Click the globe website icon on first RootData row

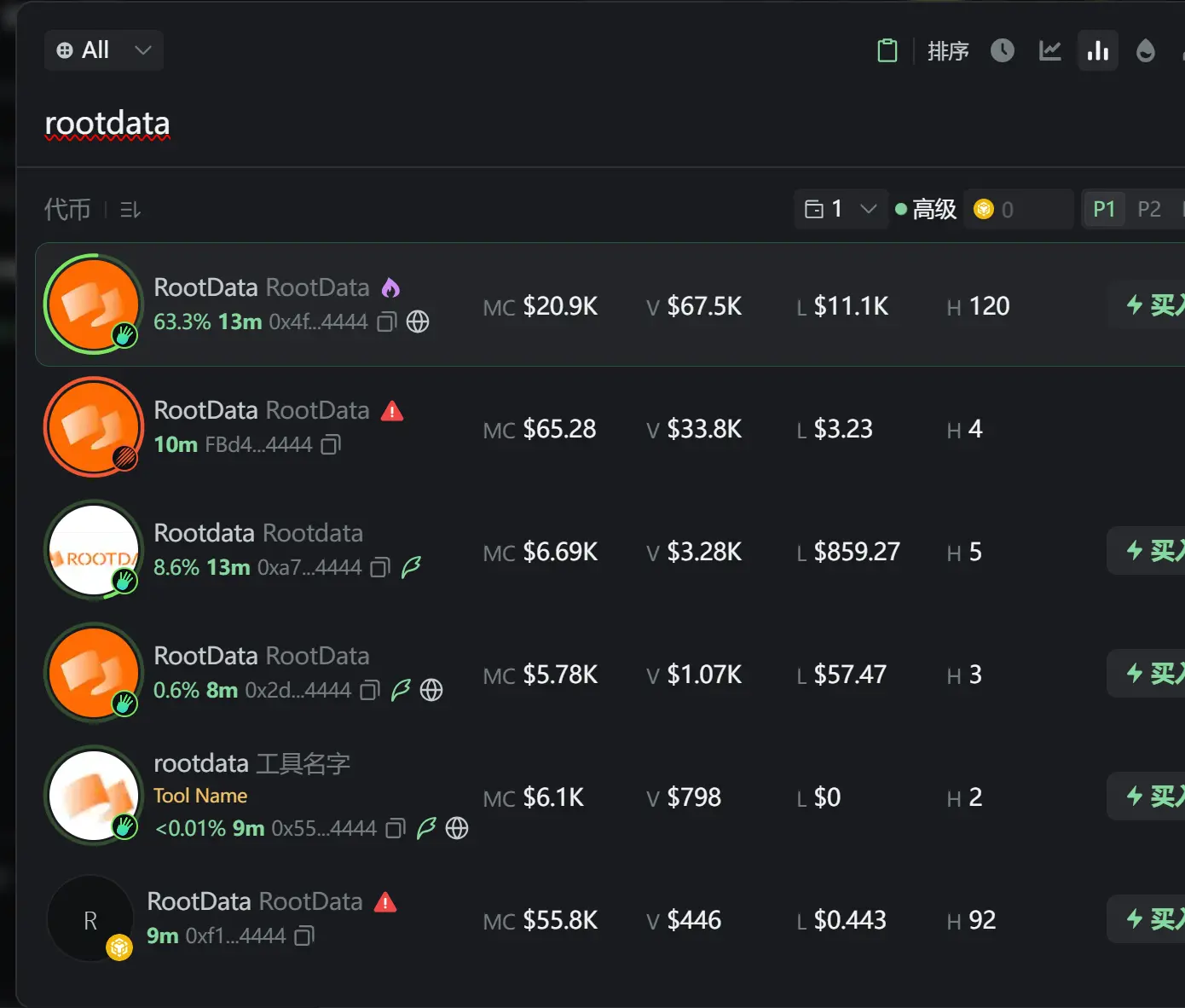pyautogui.click(x=418, y=322)
